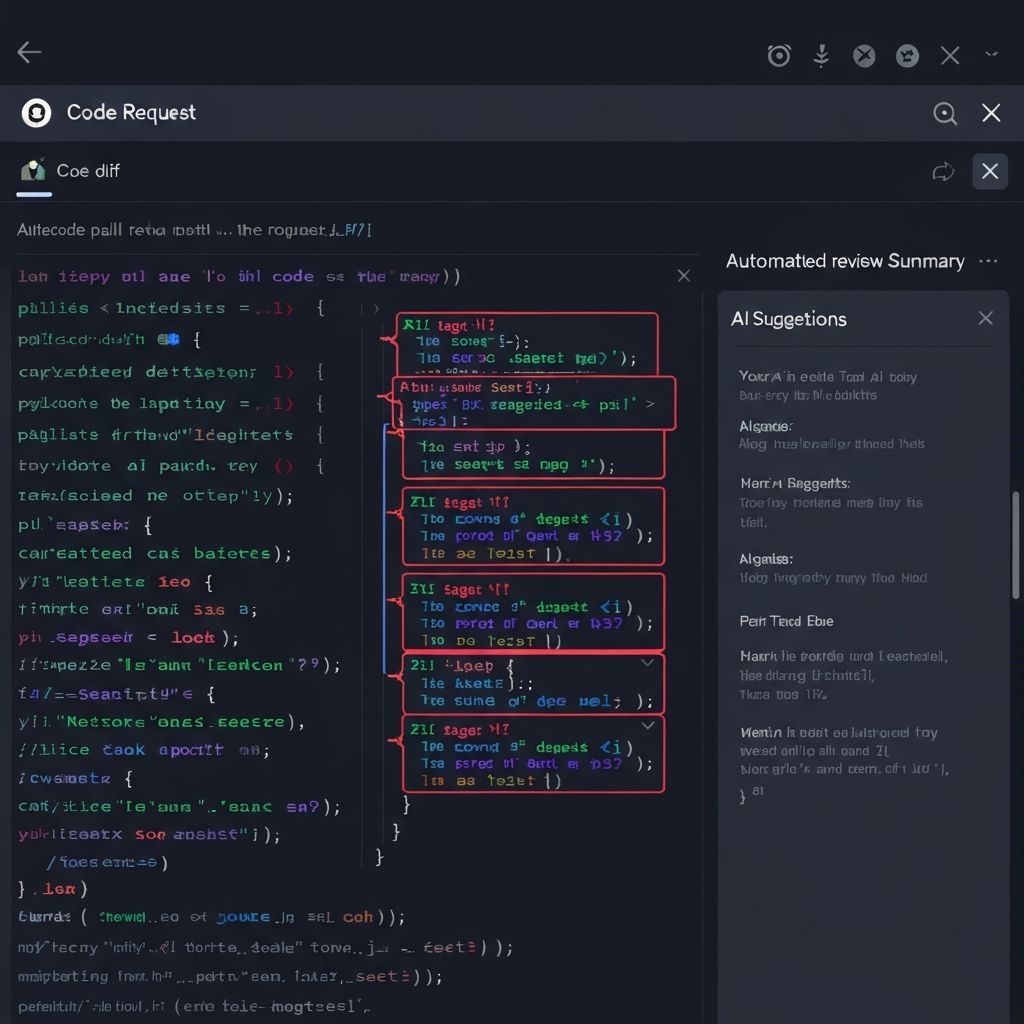1024x1024 pixels.
Task: Dismiss the AI Suggestions panel with its X
Action: (x=985, y=317)
